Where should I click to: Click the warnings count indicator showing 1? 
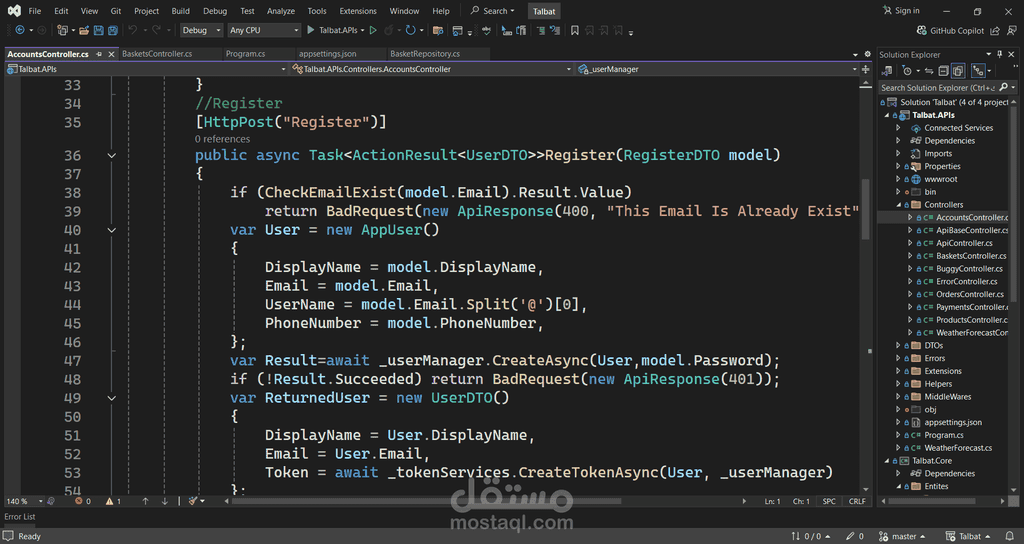114,502
